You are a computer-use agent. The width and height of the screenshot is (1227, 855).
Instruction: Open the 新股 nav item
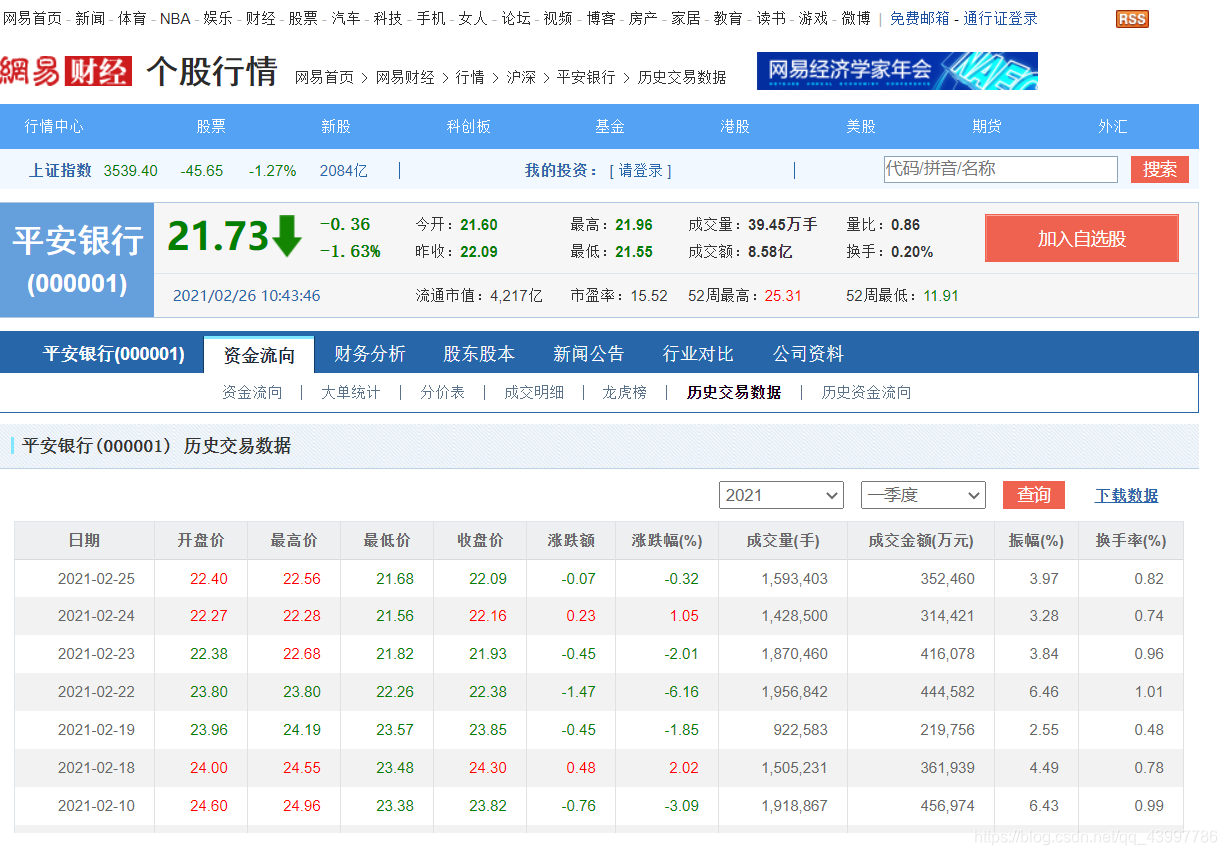(336, 126)
